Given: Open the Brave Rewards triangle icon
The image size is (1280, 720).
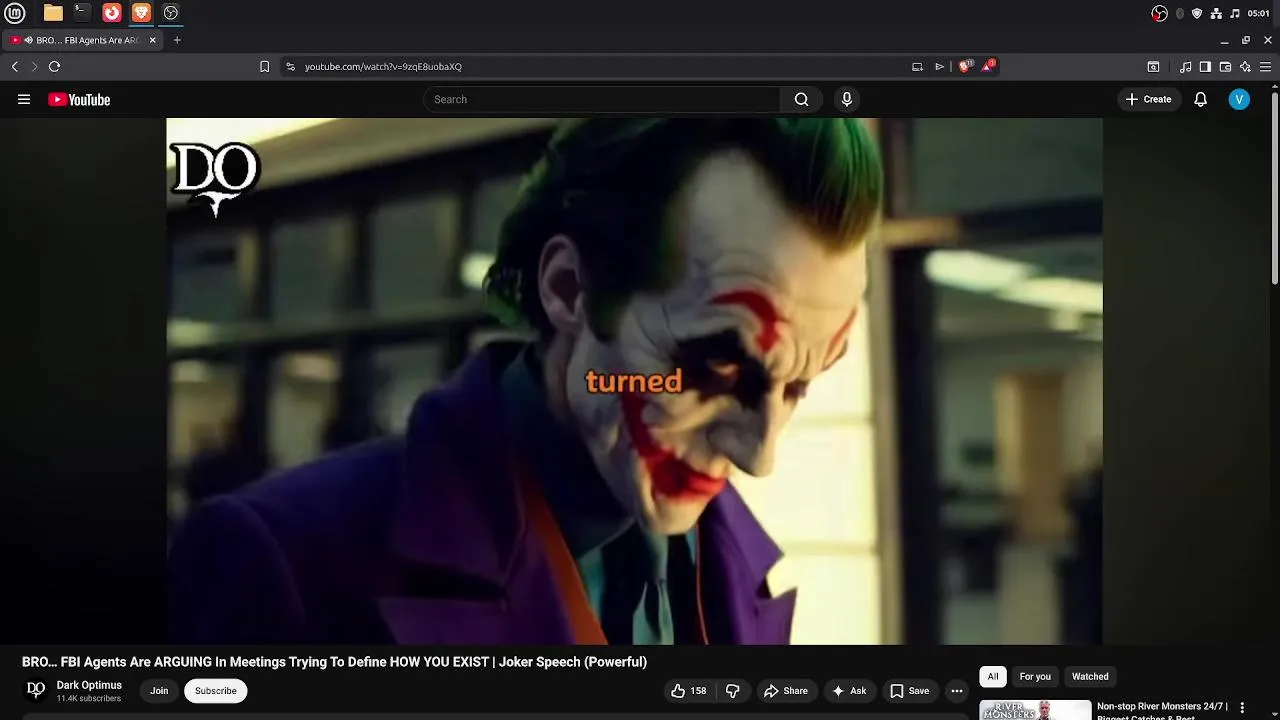Looking at the screenshot, I should click(988, 66).
